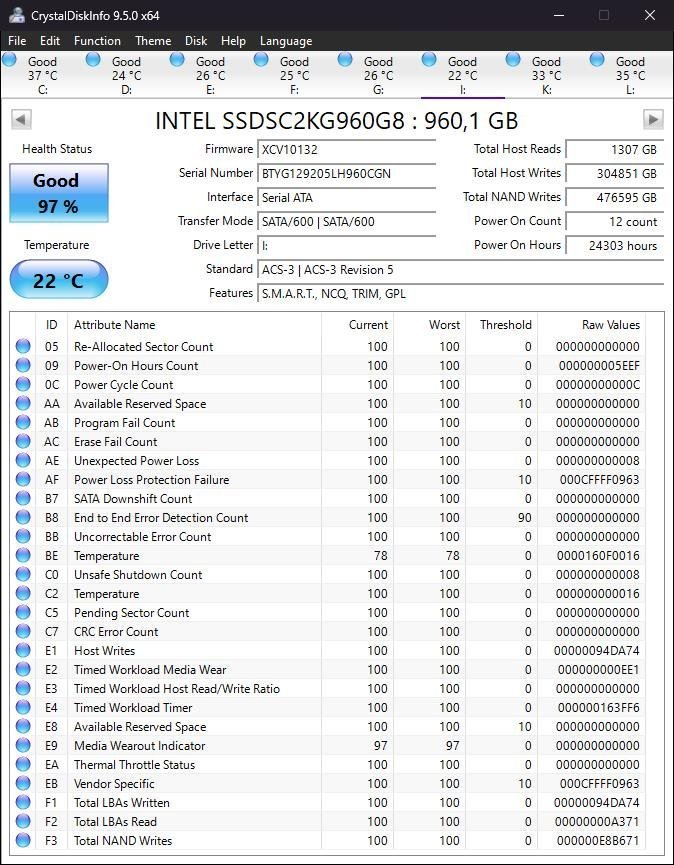Select the C: drive status orb
The height and width of the screenshot is (865, 674).
(x=10, y=60)
